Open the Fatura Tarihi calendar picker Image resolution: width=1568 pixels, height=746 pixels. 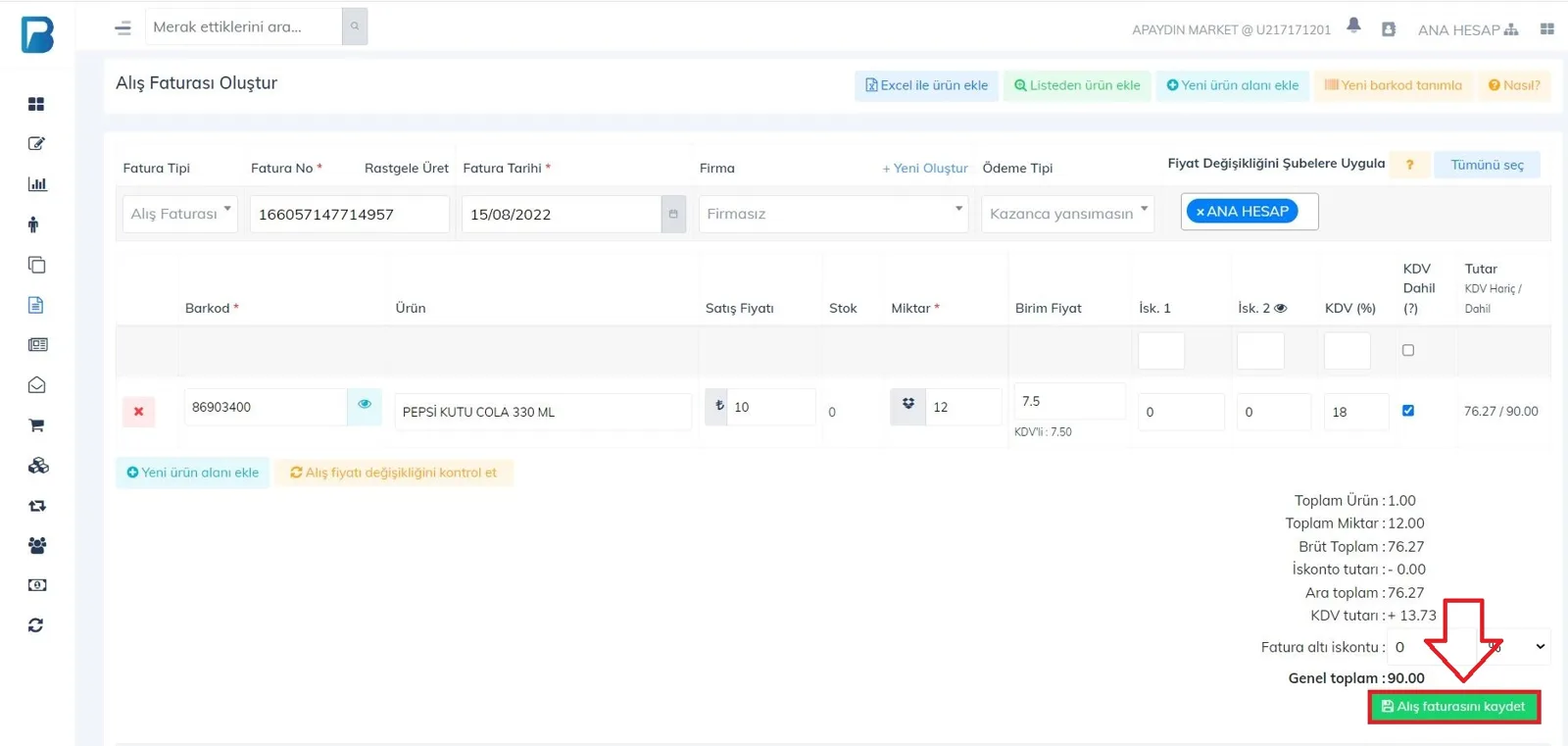[x=673, y=214]
